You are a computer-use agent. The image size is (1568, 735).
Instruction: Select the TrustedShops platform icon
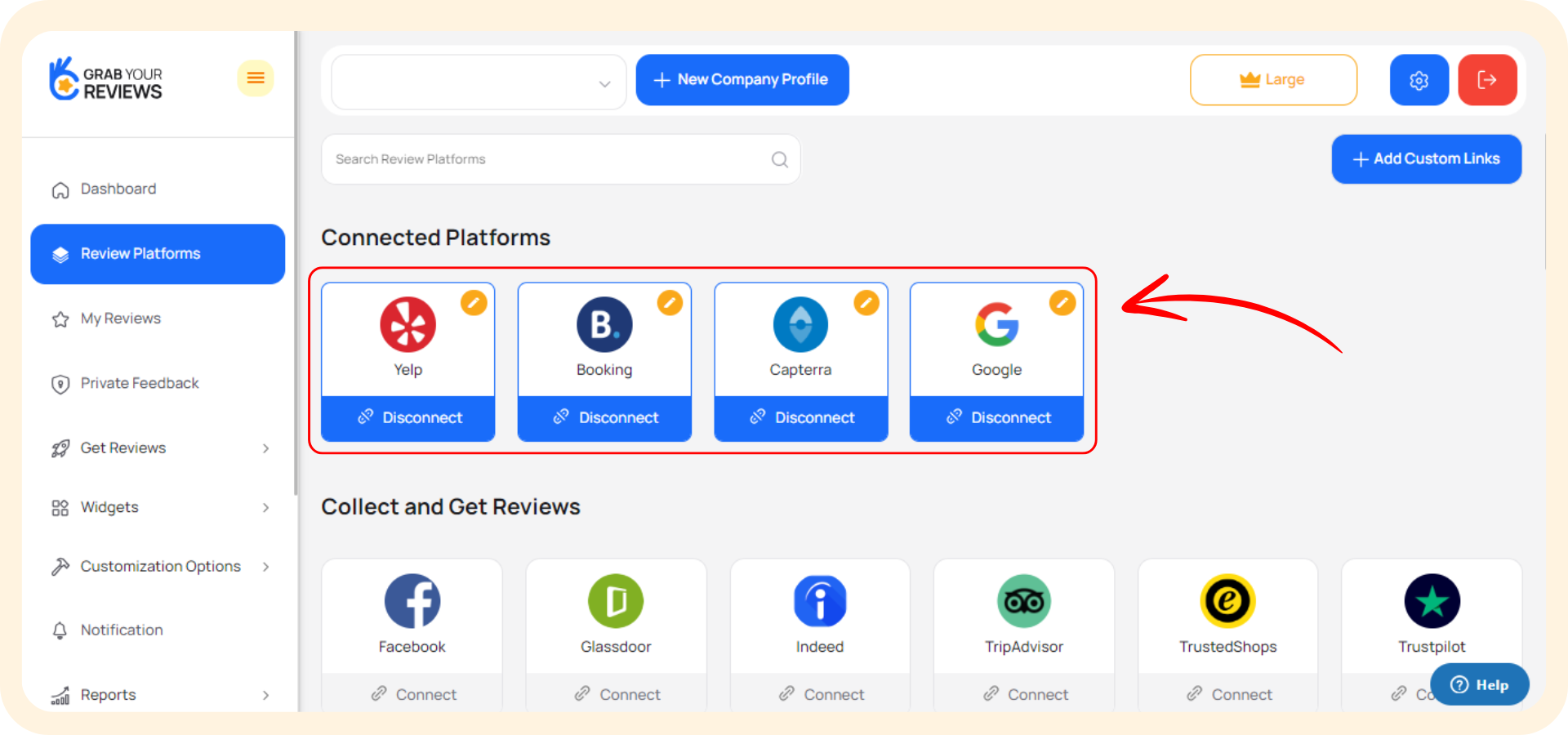(x=1228, y=601)
